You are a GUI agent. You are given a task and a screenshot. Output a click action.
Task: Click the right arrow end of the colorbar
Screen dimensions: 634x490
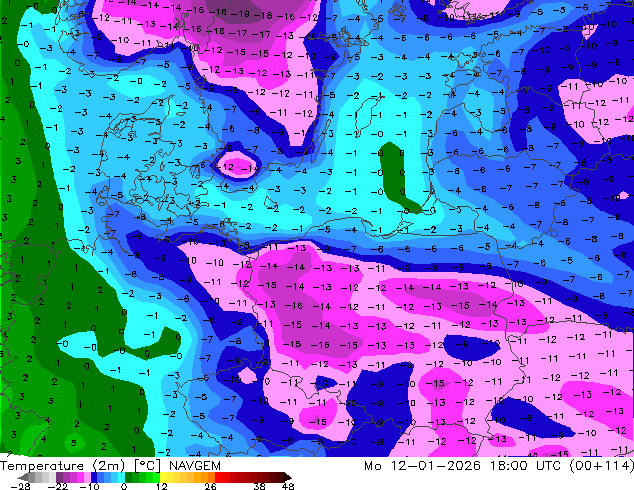[288, 477]
